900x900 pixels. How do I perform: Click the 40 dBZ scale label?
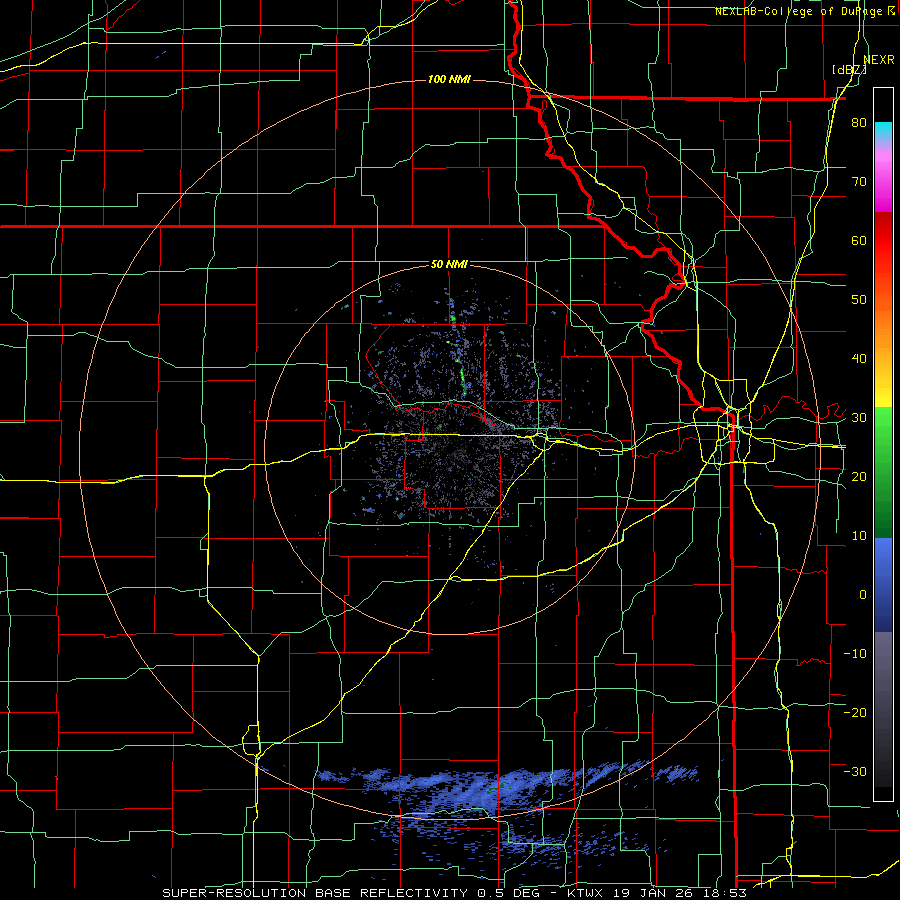click(x=859, y=359)
